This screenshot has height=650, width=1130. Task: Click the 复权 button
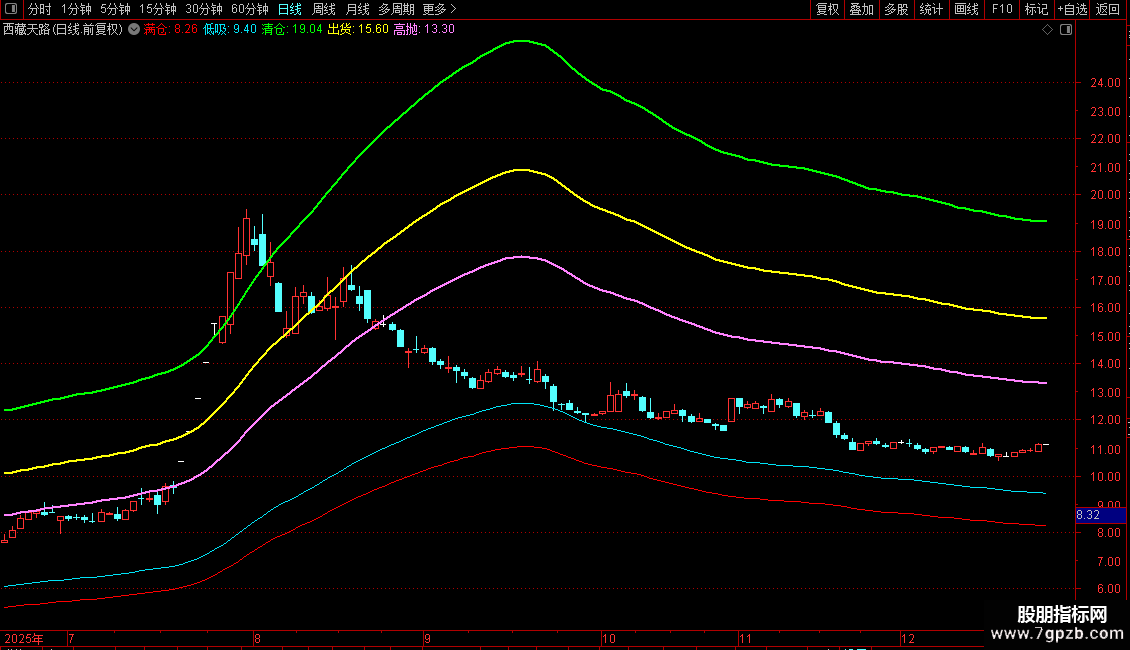[827, 9]
